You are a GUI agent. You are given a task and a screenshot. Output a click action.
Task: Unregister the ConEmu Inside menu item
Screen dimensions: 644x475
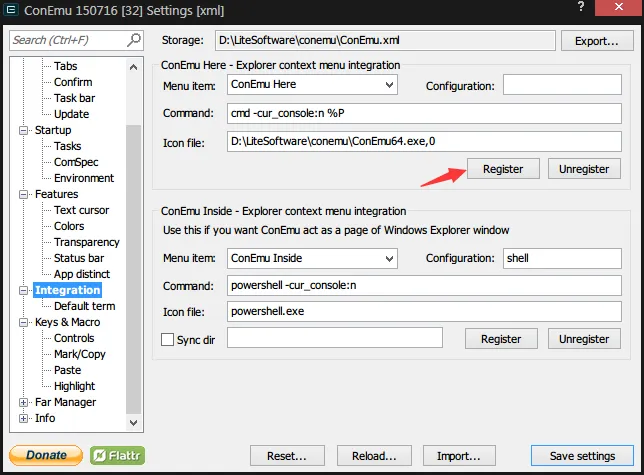coord(584,339)
